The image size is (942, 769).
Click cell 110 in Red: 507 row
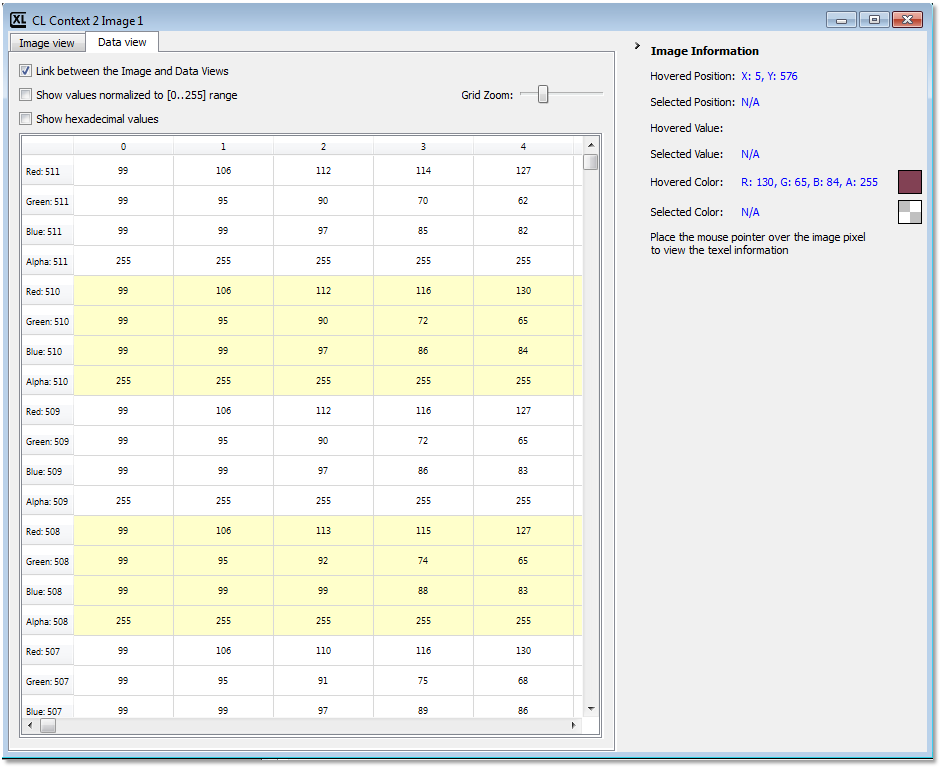[x=323, y=651]
